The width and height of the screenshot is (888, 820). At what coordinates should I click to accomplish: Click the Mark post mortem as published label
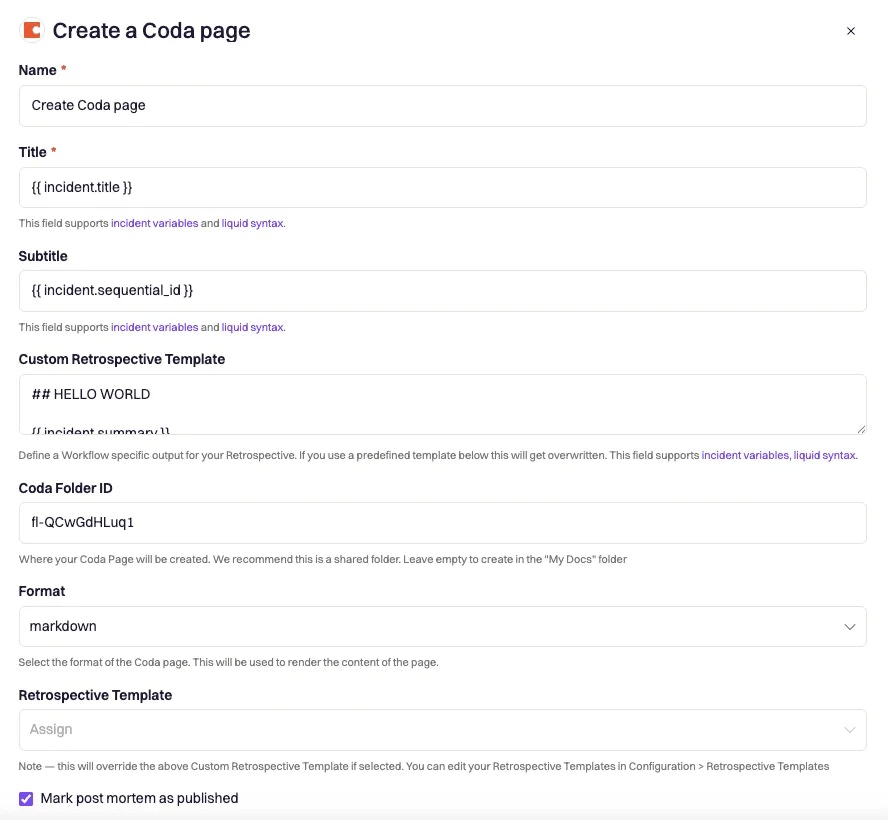click(x=139, y=798)
